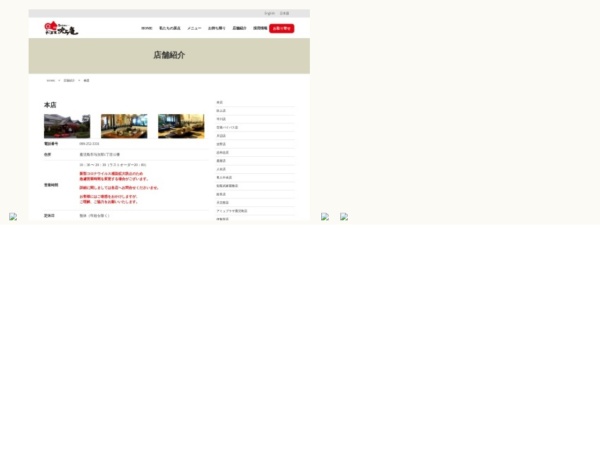Go to HOME via the breadcrumb
The width and height of the screenshot is (600, 450).
[x=51, y=81]
